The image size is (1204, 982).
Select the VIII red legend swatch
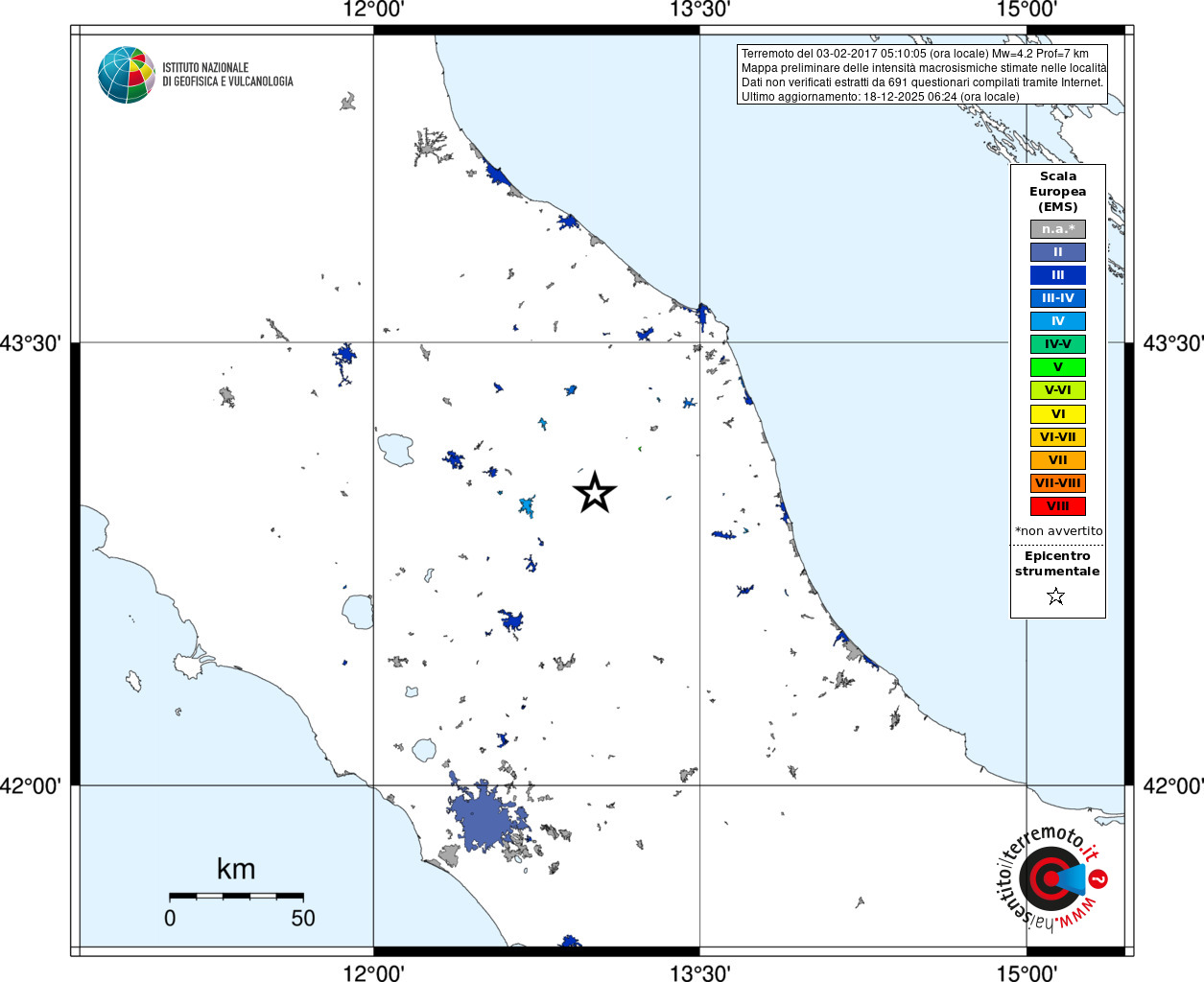tap(1058, 506)
